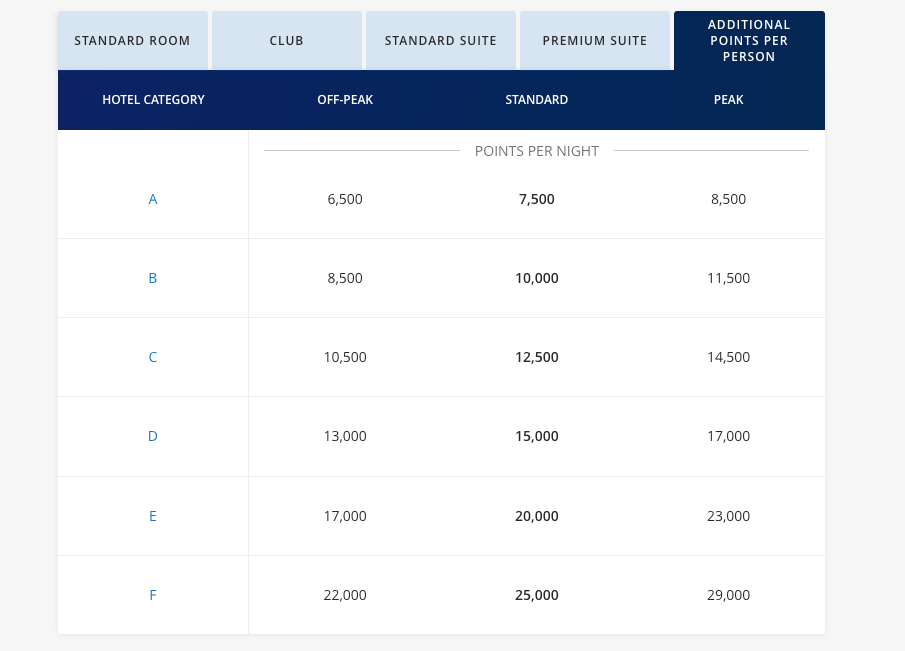Select the 29,000 peak value for Category F

coord(728,594)
